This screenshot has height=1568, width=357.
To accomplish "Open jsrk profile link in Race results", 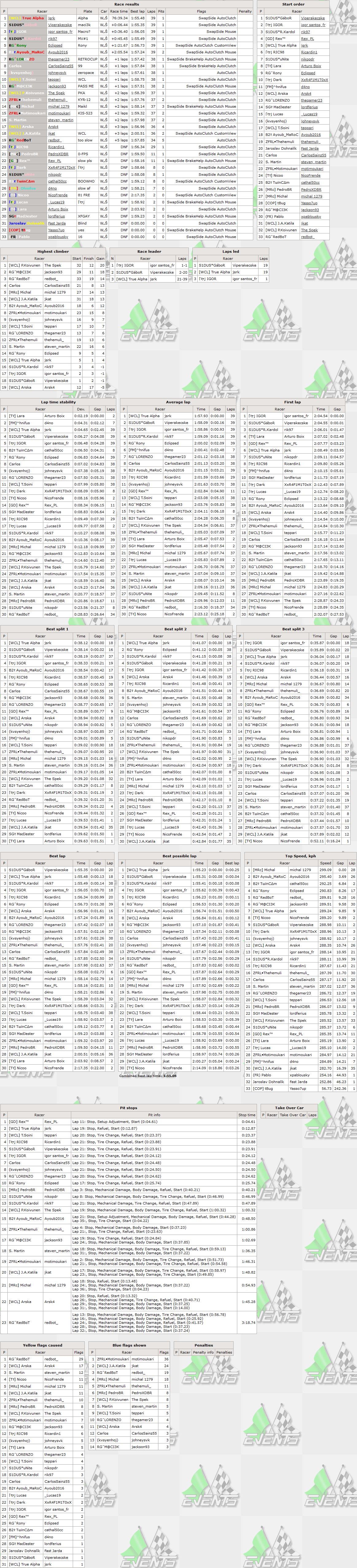I will pyautogui.click(x=51, y=18).
